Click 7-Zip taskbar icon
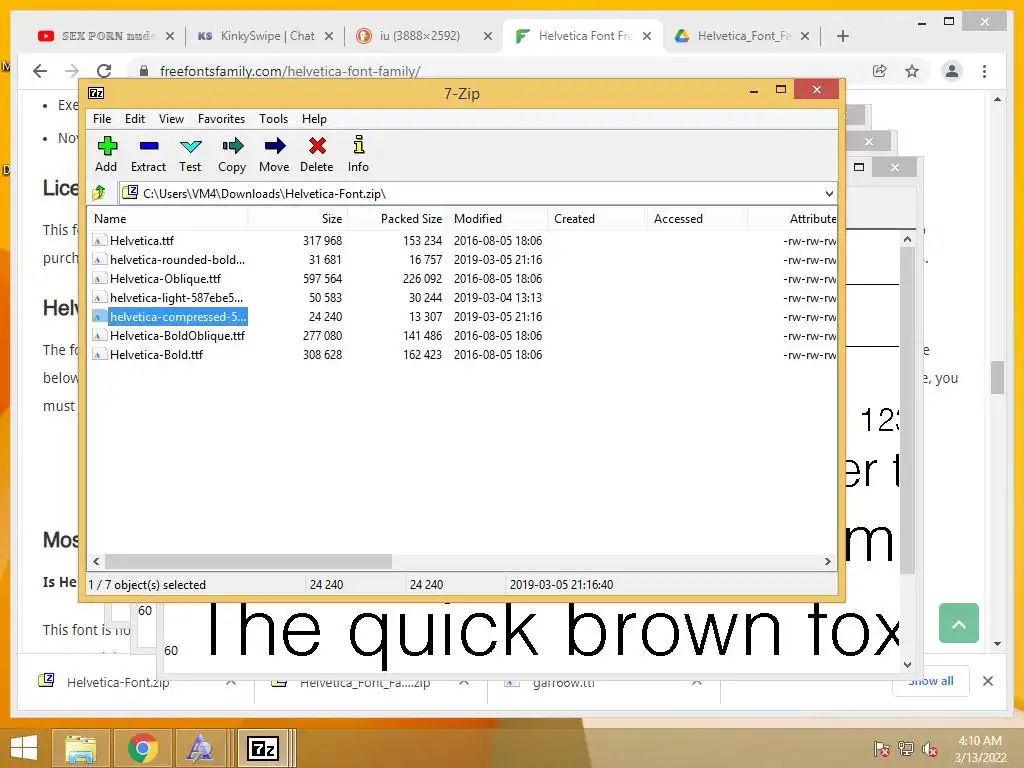Viewport: 1024px width, 768px height. pyautogui.click(x=263, y=748)
